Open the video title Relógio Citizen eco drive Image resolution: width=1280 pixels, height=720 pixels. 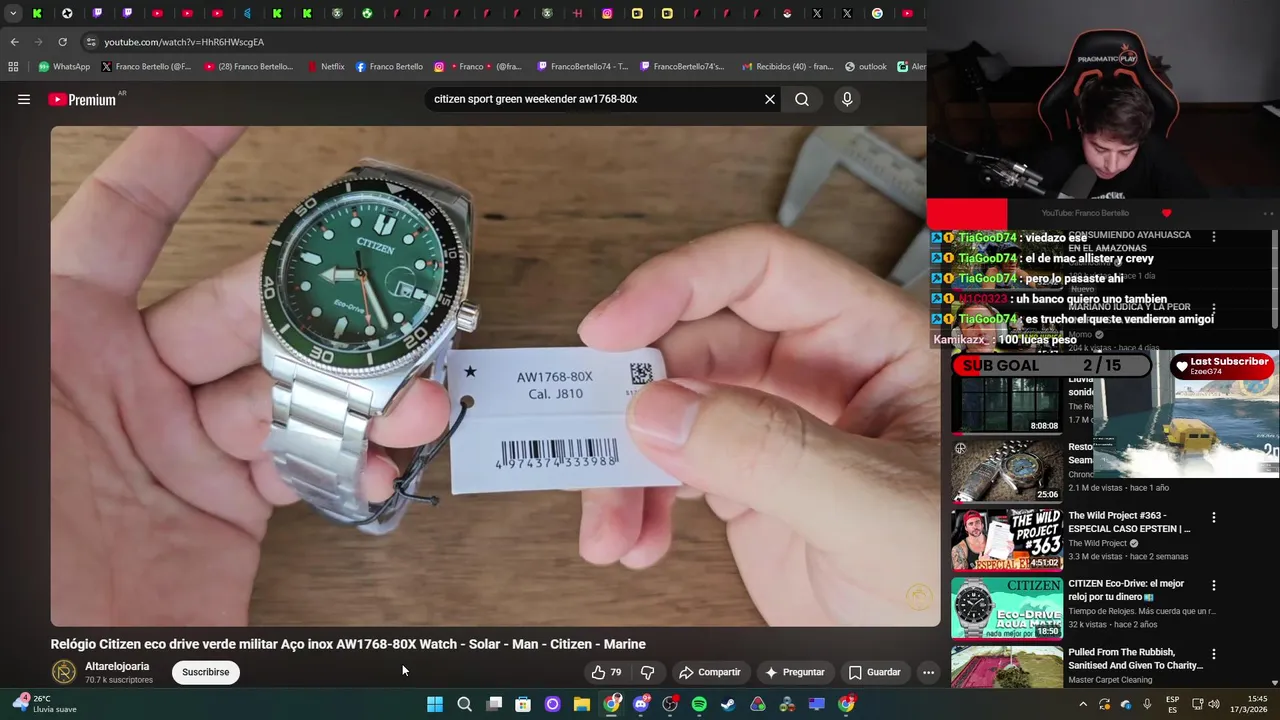348,644
